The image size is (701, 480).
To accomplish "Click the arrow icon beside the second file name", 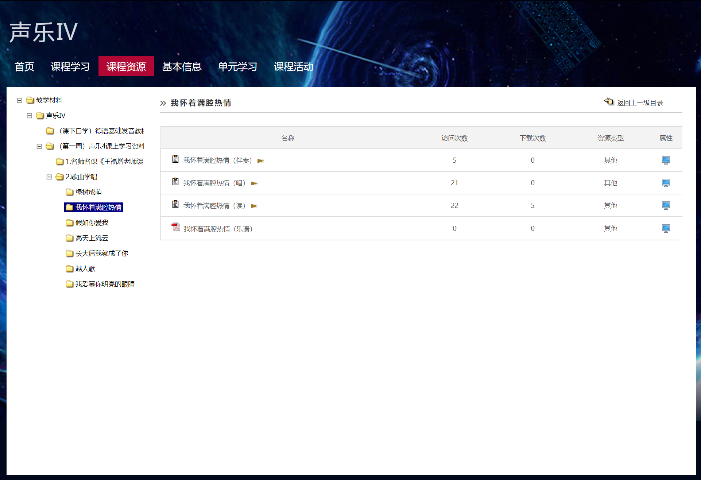I will coord(254,183).
